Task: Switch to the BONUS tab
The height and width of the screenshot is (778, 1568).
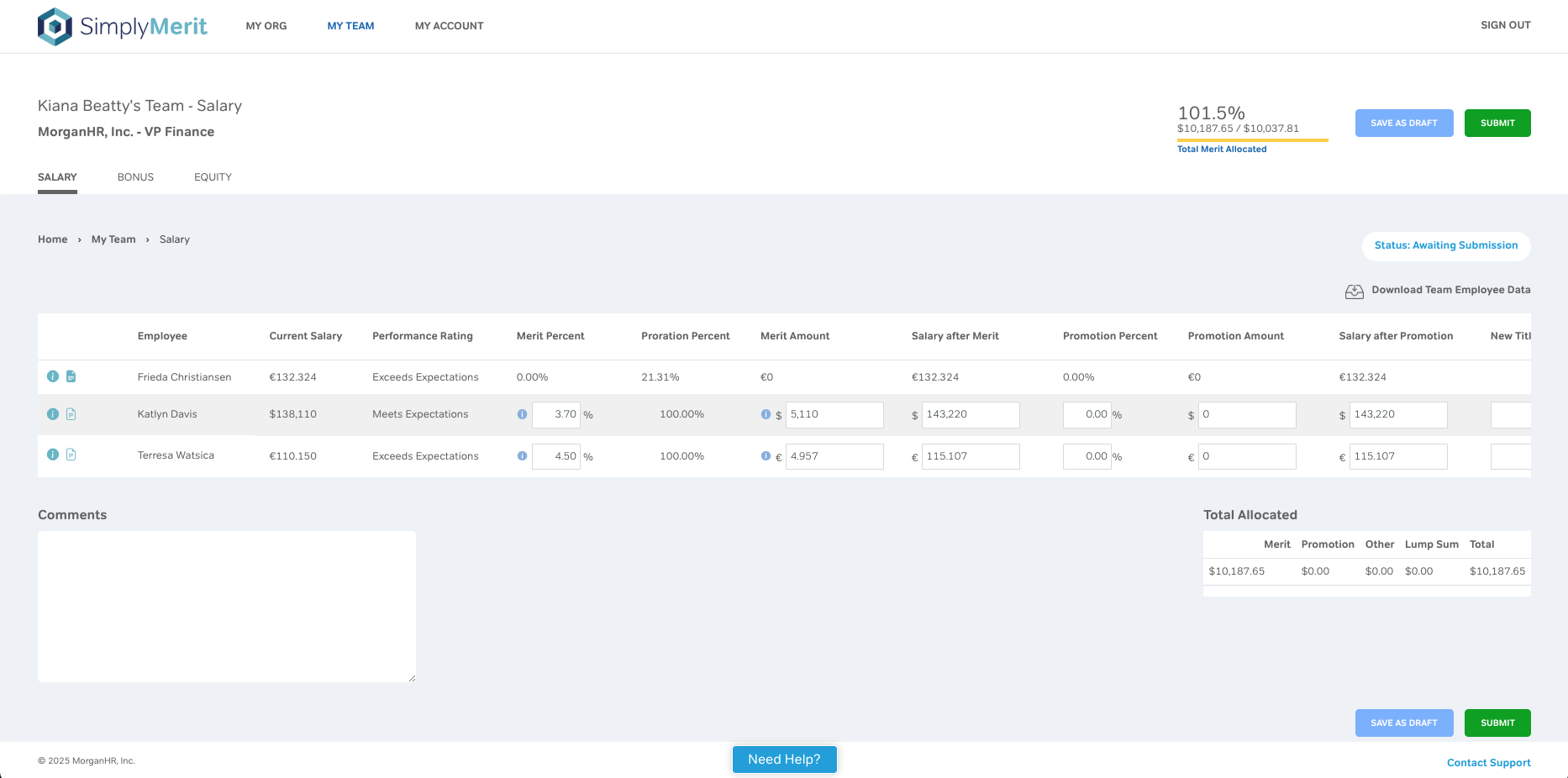Action: pyautogui.click(x=135, y=176)
